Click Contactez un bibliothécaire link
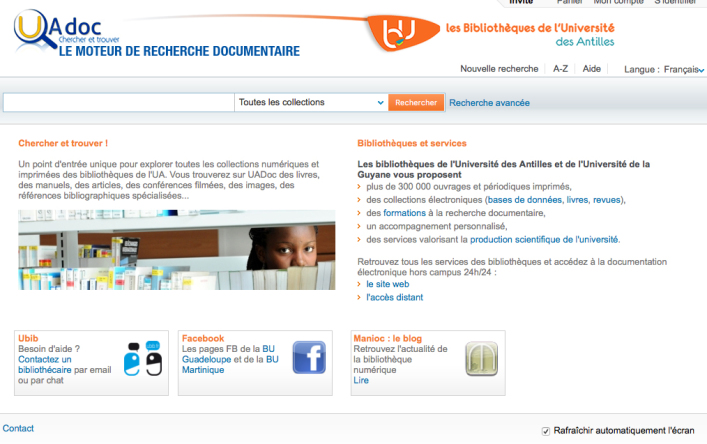Image resolution: width=707 pixels, height=444 pixels. [x=45, y=365]
